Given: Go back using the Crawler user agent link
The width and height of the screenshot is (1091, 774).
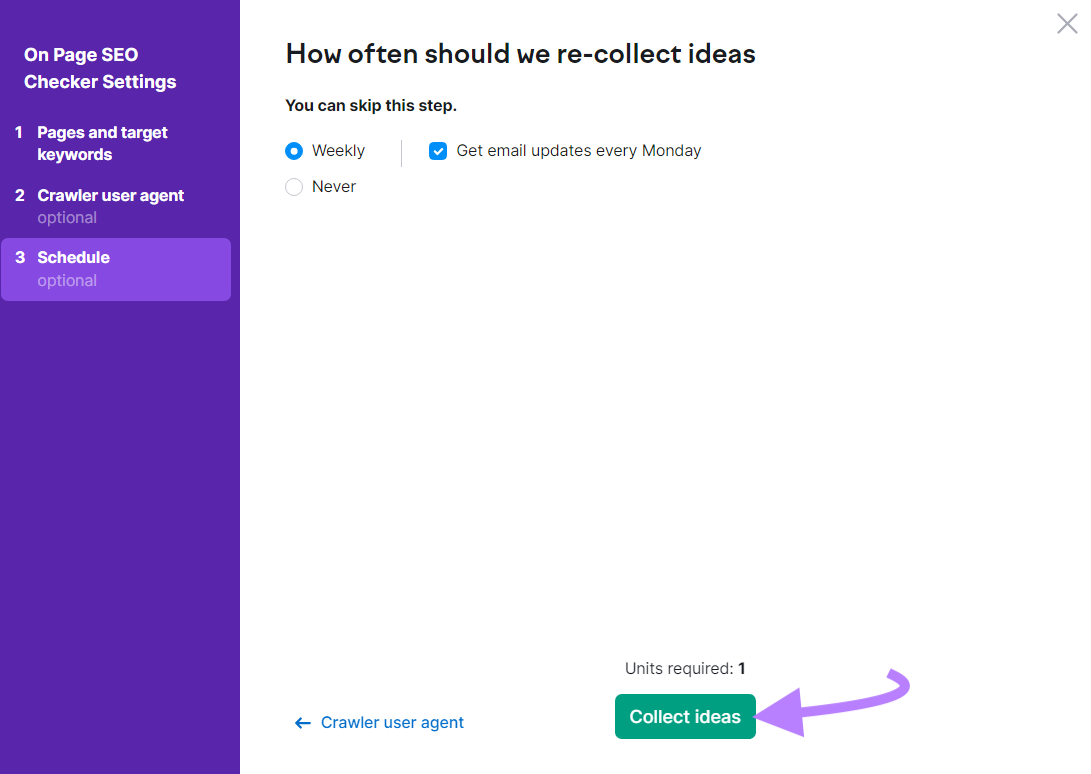Looking at the screenshot, I should click(x=392, y=722).
